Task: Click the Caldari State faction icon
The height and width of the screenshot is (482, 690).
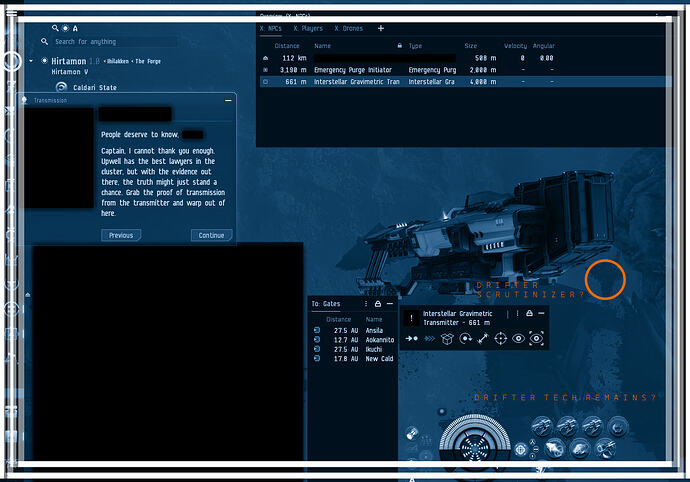Action: [x=61, y=87]
